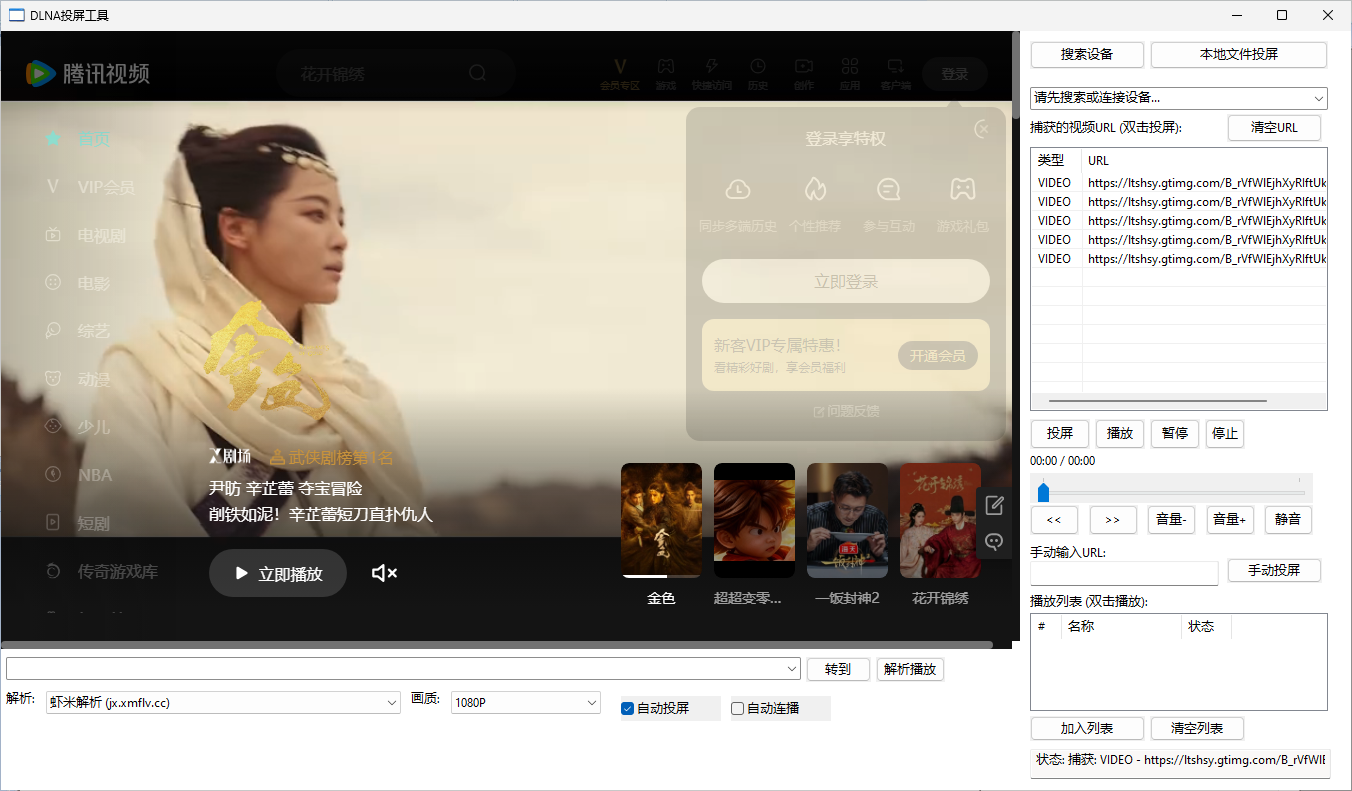Select VIP会员 in the sidebar menu
The width and height of the screenshot is (1352, 791).
(x=106, y=187)
